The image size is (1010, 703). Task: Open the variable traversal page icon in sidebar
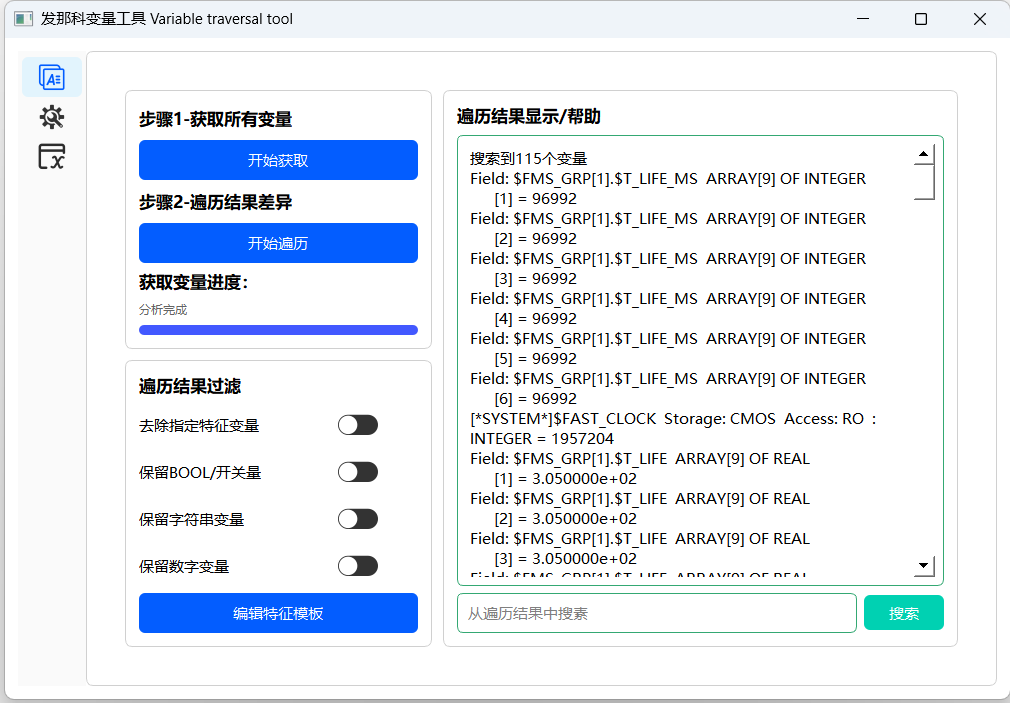51,77
